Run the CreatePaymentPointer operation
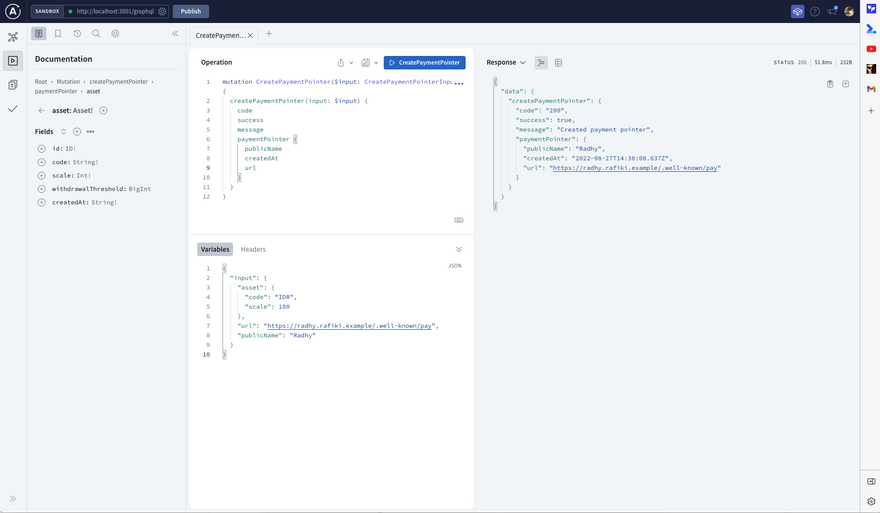The image size is (880, 513). [424, 62]
